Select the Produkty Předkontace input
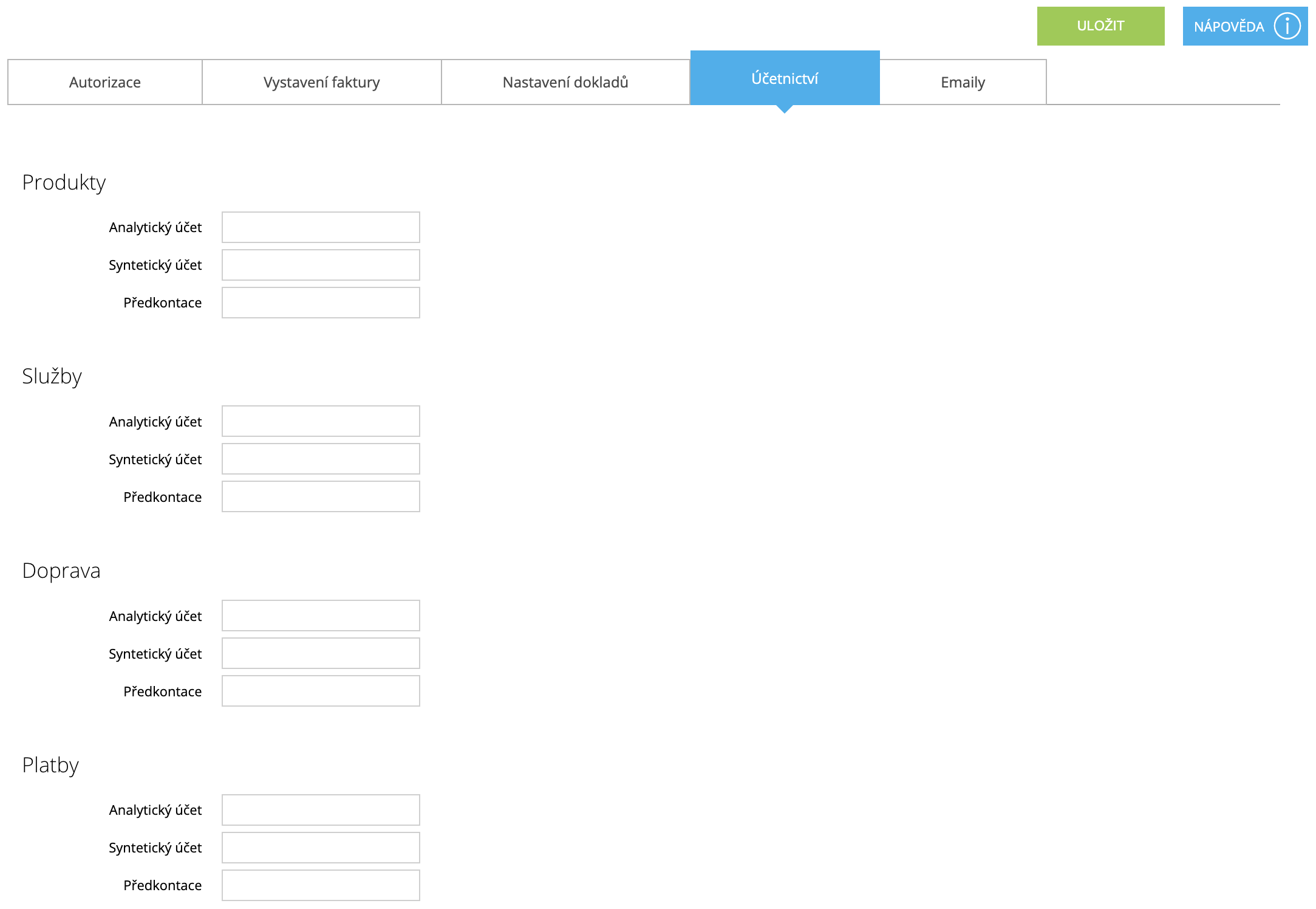Viewport: 1316px width, 909px height. point(321,303)
